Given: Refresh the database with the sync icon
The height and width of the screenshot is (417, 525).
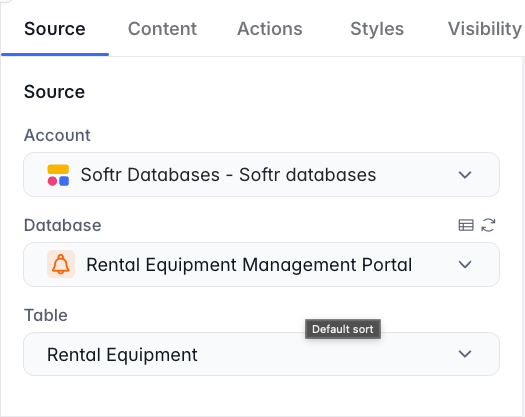Looking at the screenshot, I should 488,225.
